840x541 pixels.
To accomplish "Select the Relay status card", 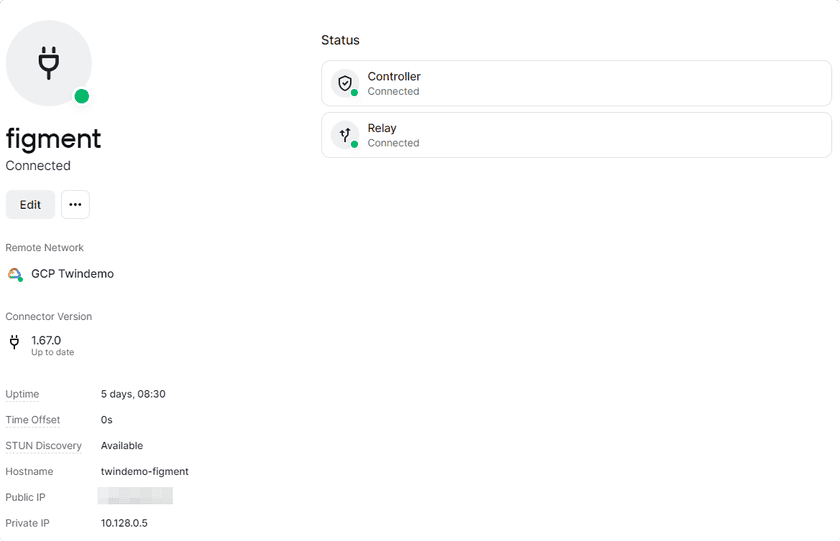I will [576, 135].
